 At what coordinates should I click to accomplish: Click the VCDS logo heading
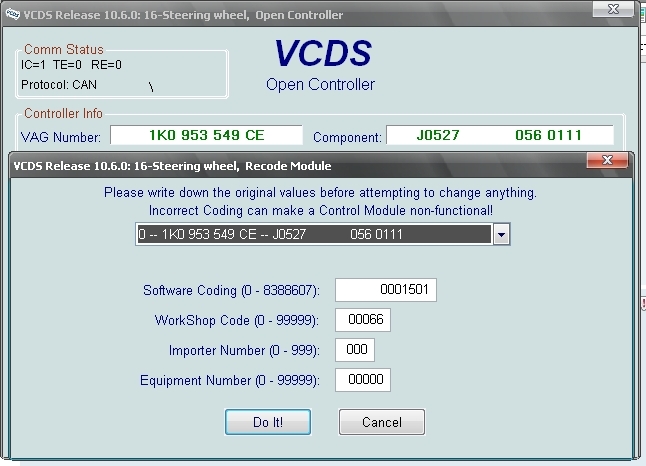coord(323,53)
